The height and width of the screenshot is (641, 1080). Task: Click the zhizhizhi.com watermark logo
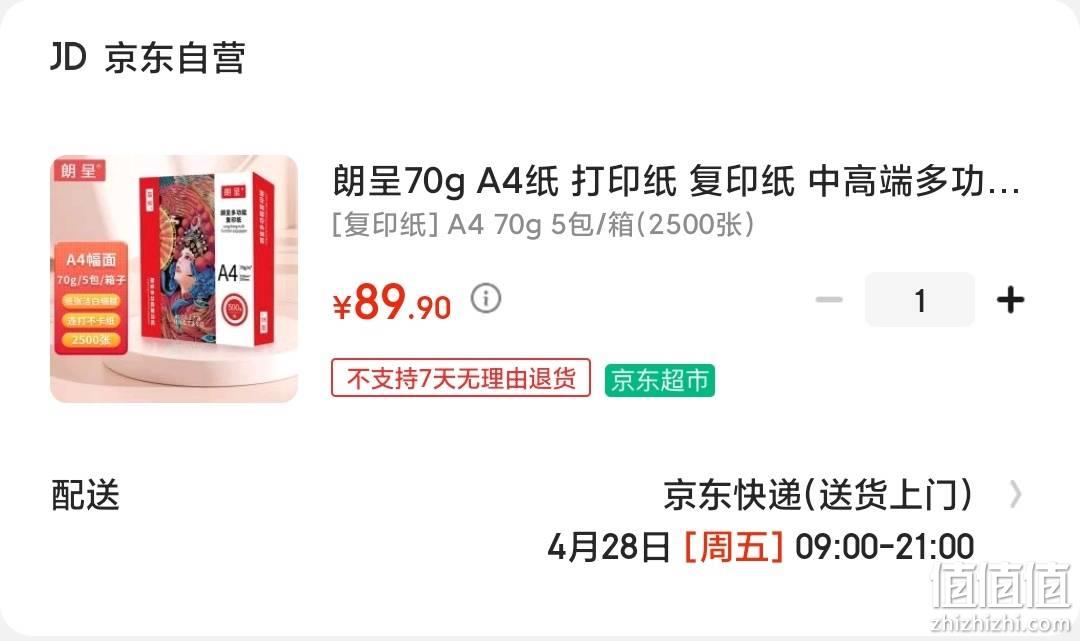coord(1000,596)
